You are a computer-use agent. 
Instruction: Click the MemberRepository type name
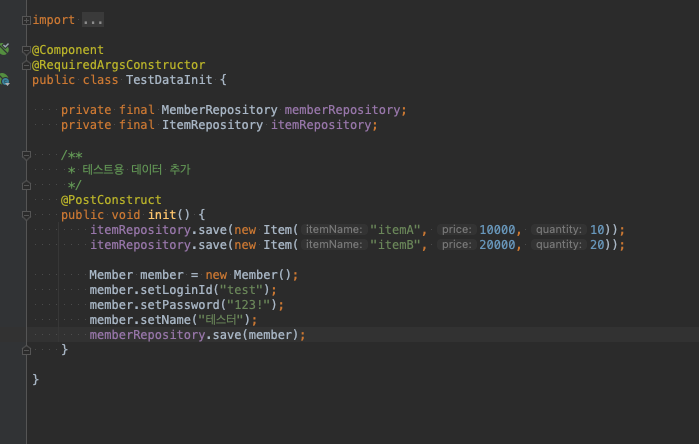219,110
